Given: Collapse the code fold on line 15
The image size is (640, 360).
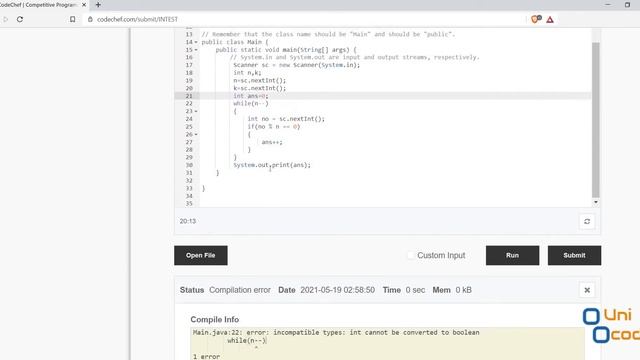Looking at the screenshot, I should [x=196, y=50].
